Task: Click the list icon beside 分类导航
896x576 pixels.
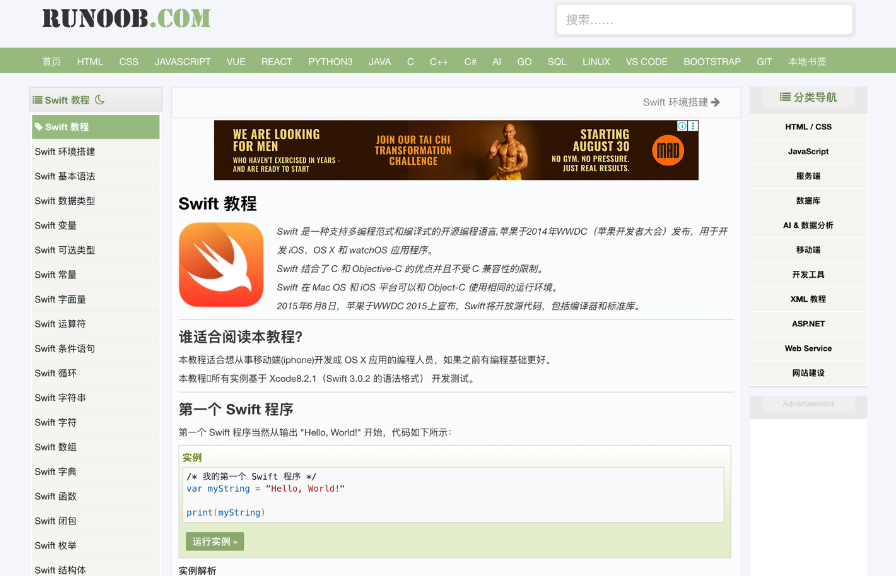Action: [x=784, y=98]
